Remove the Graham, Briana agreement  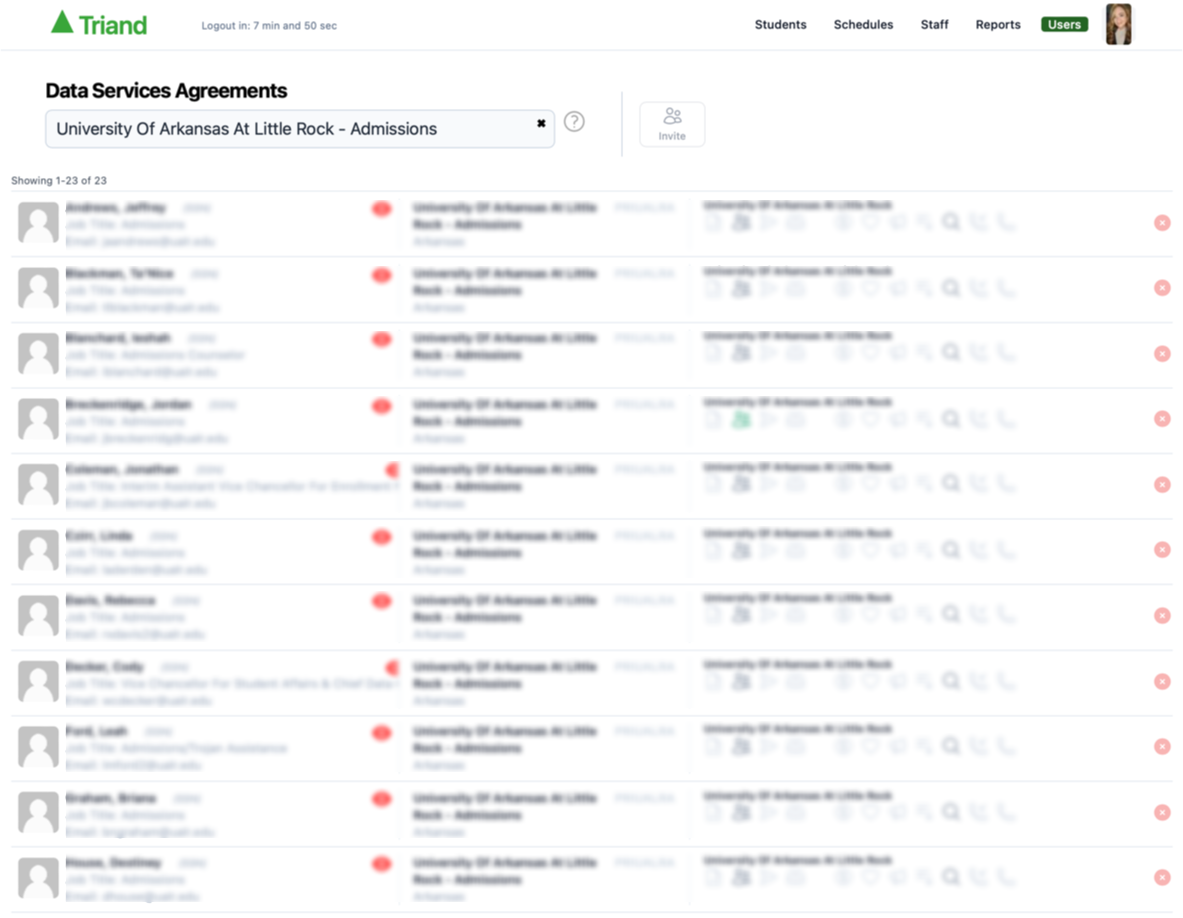pyautogui.click(x=1162, y=812)
